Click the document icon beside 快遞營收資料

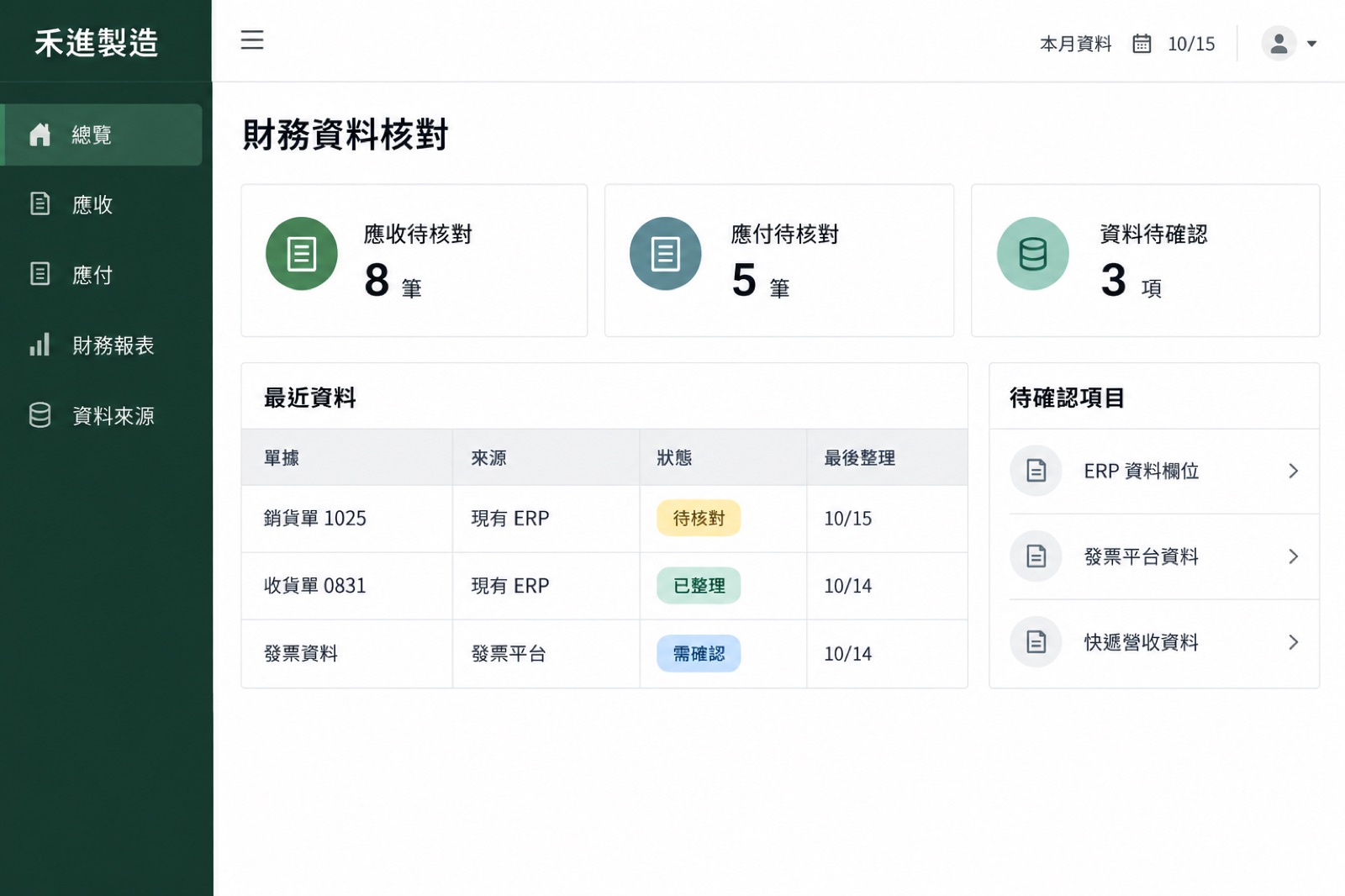tap(1036, 642)
